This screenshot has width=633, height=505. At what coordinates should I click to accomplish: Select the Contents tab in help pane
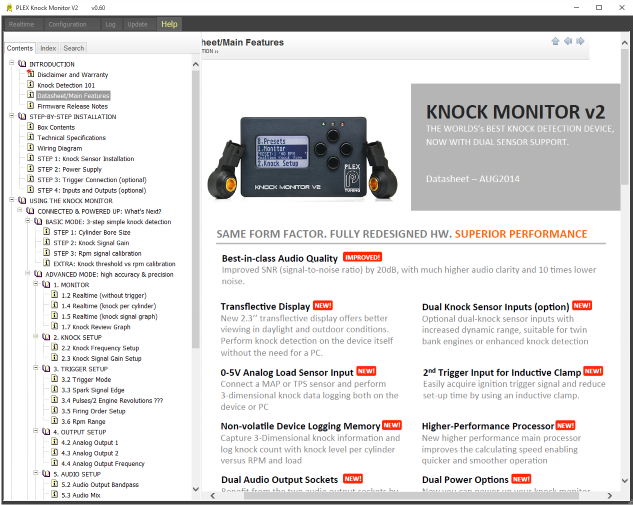(20, 48)
